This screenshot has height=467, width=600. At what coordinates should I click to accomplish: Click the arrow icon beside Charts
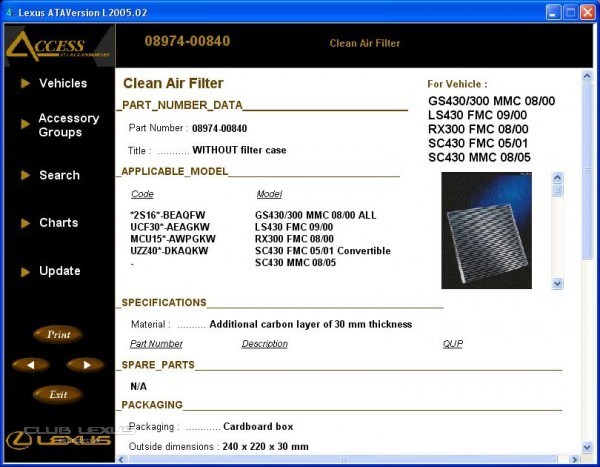click(x=25, y=223)
